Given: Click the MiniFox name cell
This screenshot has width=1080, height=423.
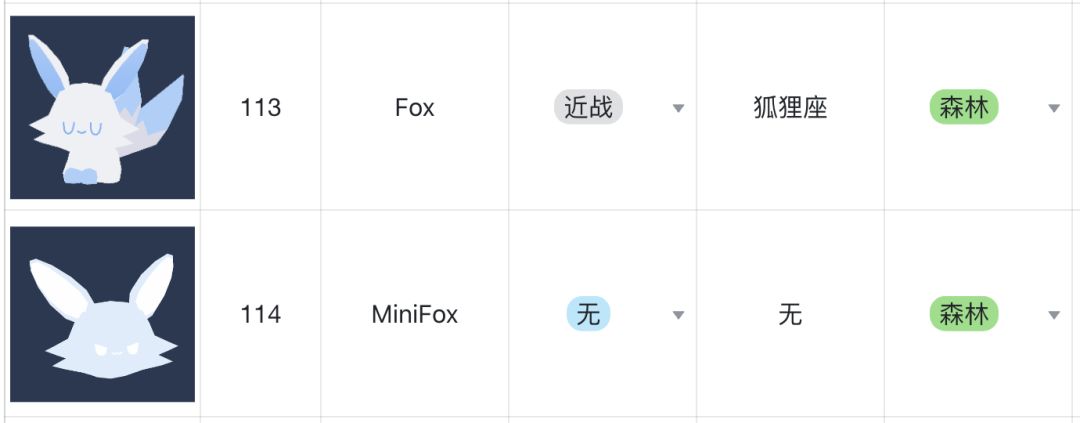Looking at the screenshot, I should tap(414, 315).
